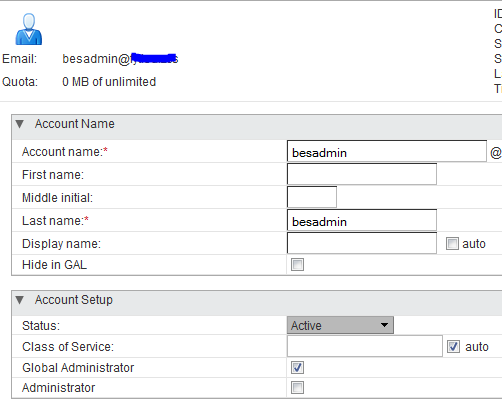
Task: Click the Account Setup section header
Action: coord(257,303)
